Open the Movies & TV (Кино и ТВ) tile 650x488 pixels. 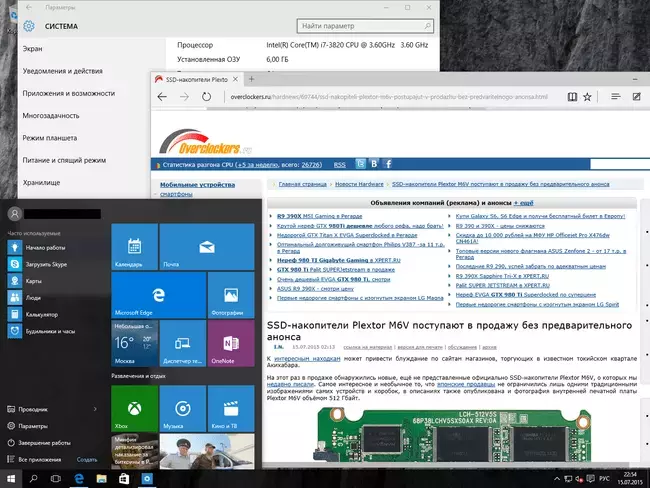[231, 408]
